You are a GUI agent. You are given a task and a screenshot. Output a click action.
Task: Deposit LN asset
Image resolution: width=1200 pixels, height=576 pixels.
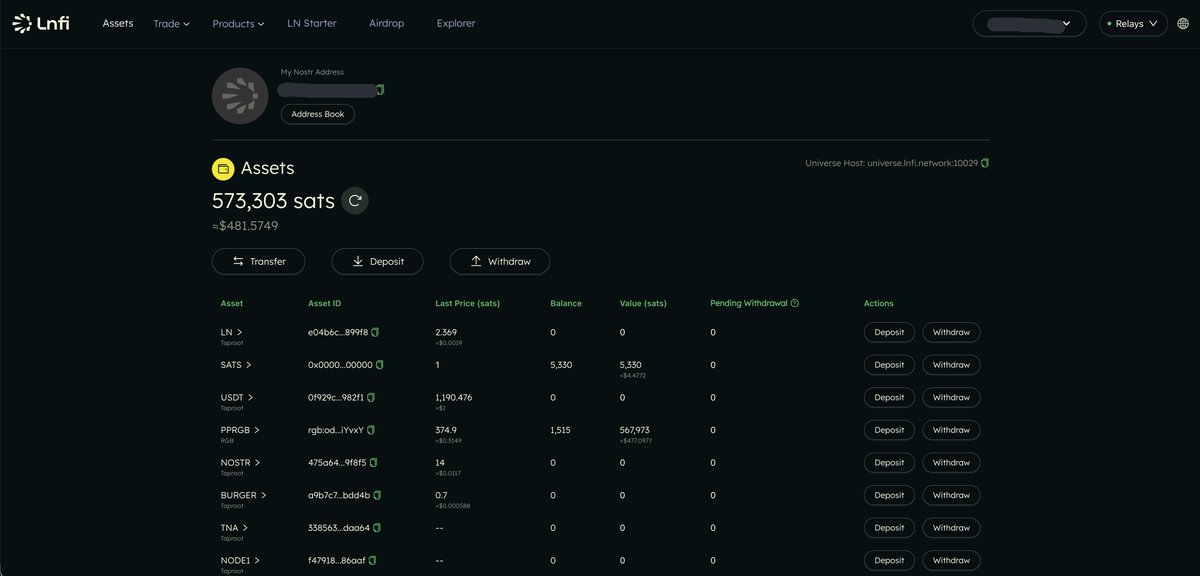(889, 333)
